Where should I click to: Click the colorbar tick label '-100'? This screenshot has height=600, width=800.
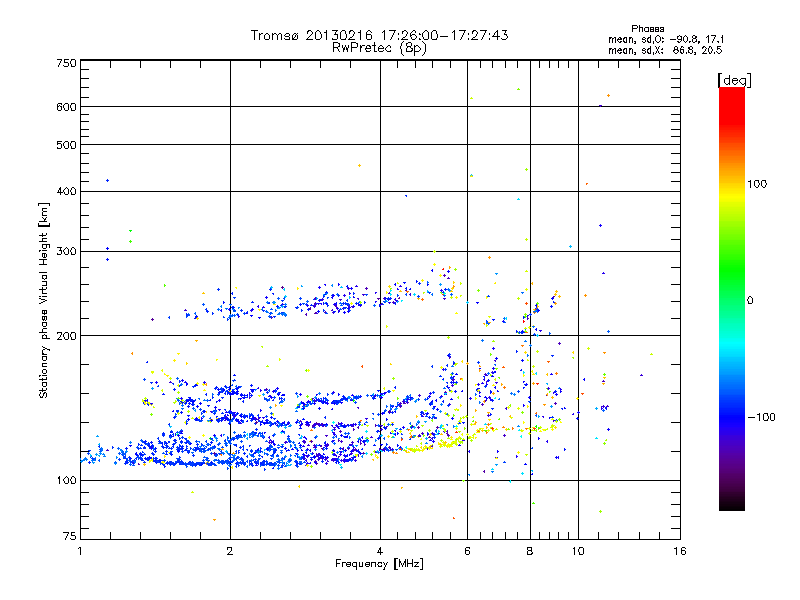coord(761,417)
